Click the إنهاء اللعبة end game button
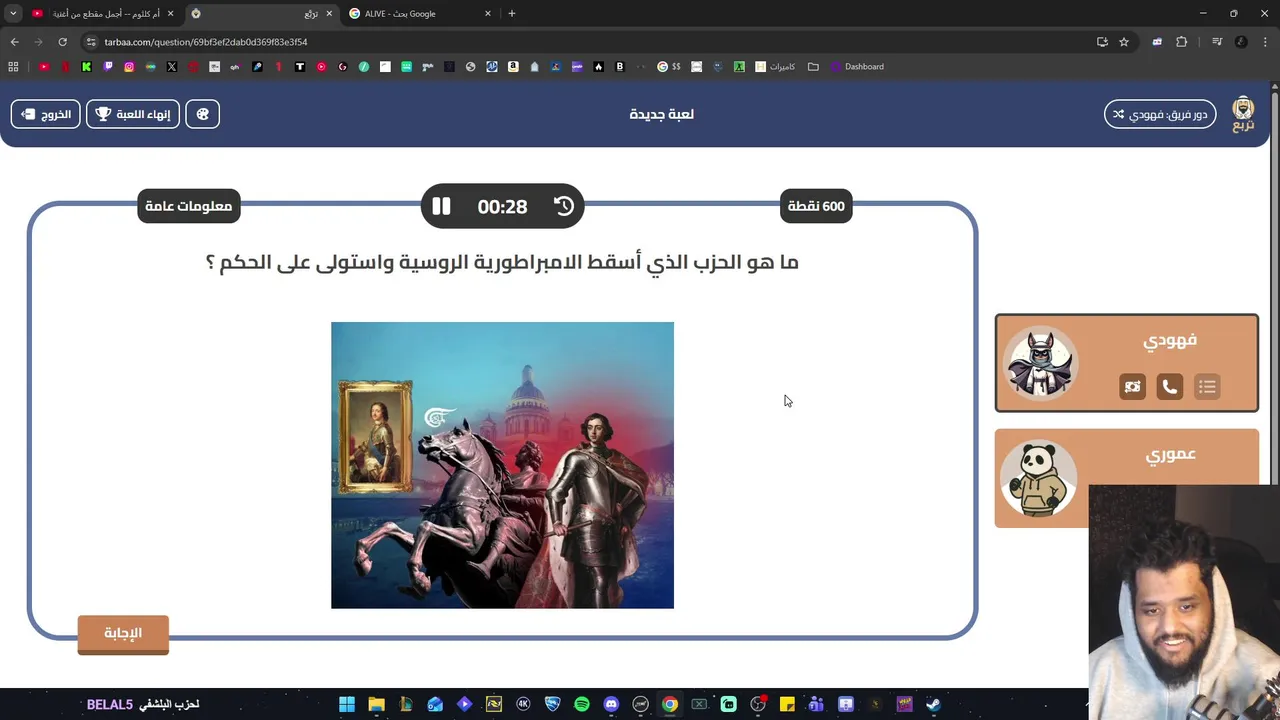The height and width of the screenshot is (720, 1280). (133, 114)
